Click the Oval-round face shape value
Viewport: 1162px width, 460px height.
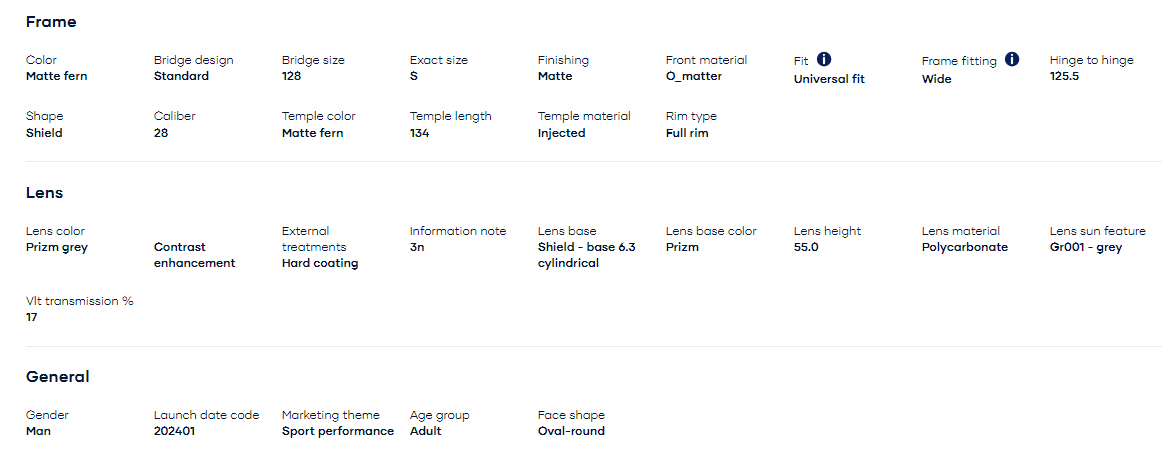coord(571,431)
